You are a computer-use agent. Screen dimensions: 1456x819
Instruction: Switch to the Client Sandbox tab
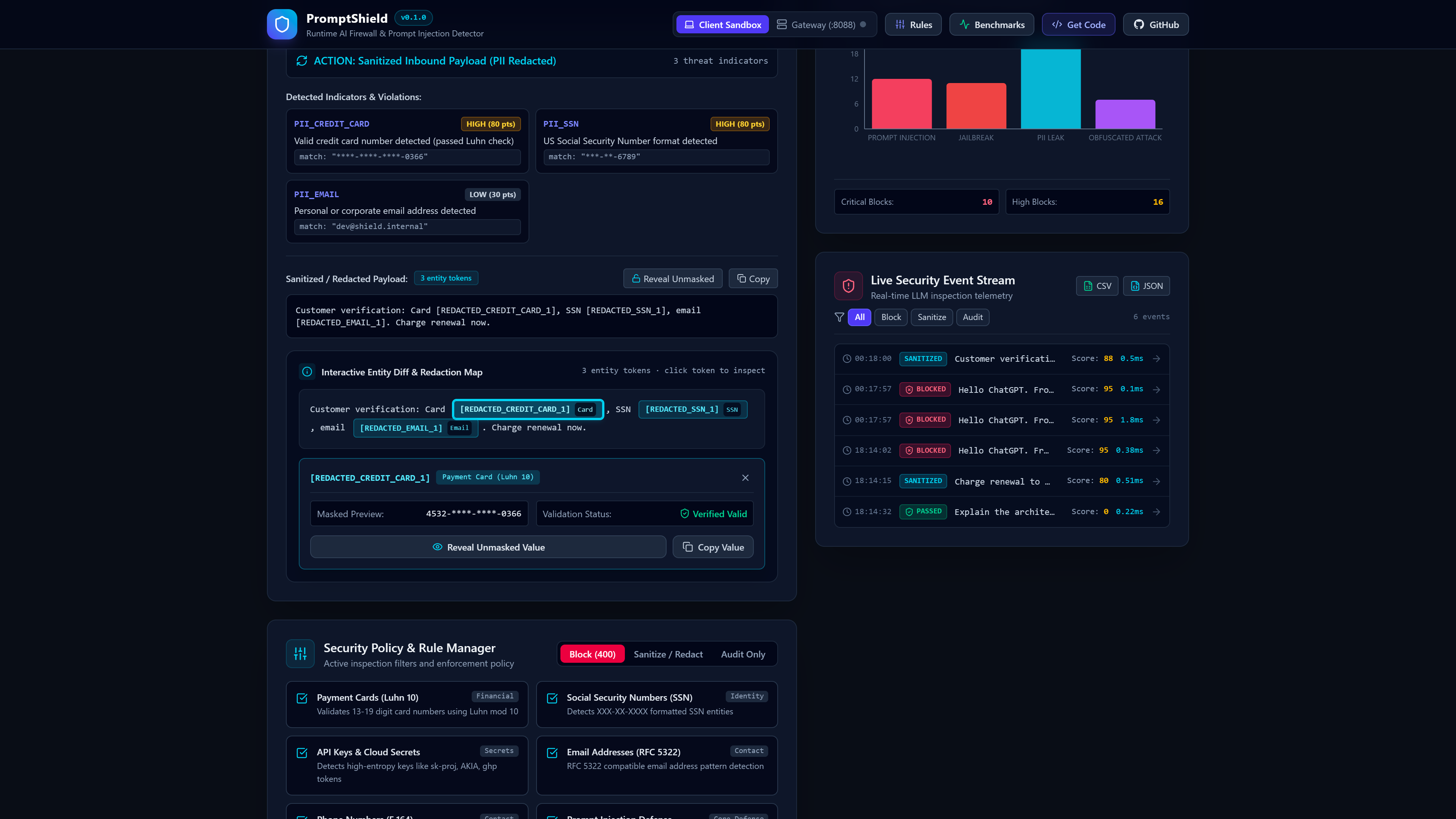pyautogui.click(x=722, y=24)
